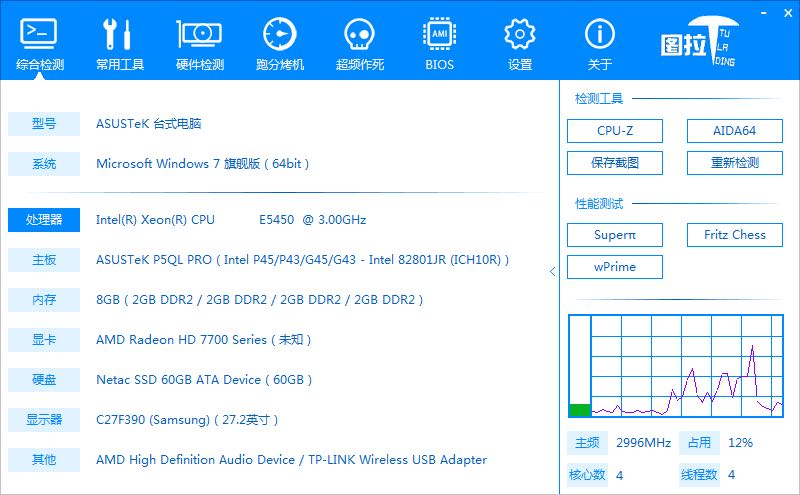Click the 核心数 label
Viewport: 800px width, 495px height.
tap(587, 475)
